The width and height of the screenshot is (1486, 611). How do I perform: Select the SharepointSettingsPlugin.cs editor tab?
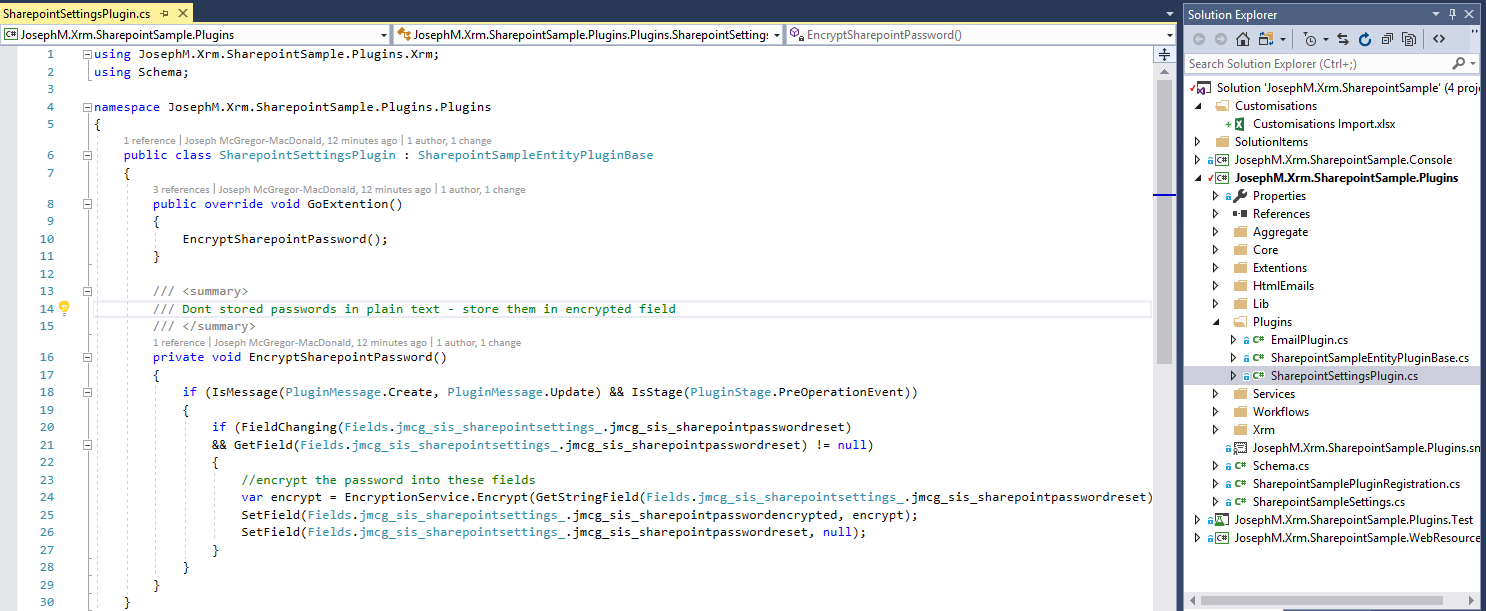(76, 14)
